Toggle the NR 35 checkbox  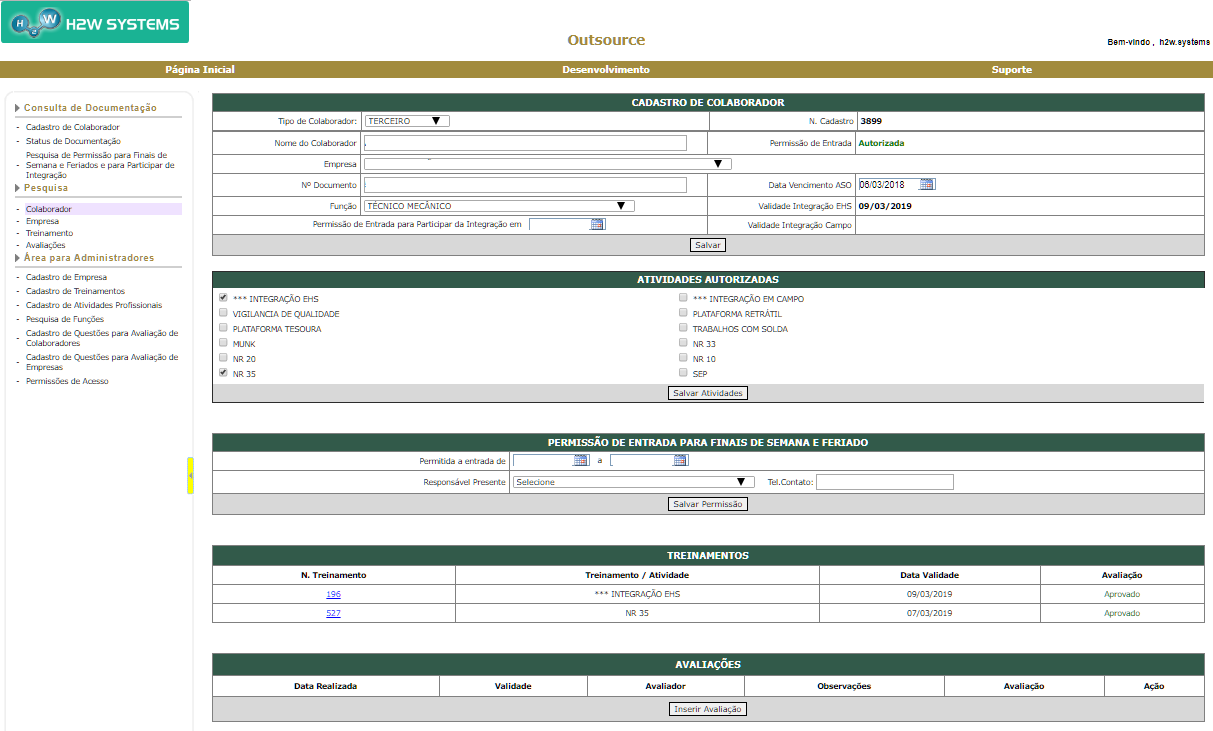[223, 373]
